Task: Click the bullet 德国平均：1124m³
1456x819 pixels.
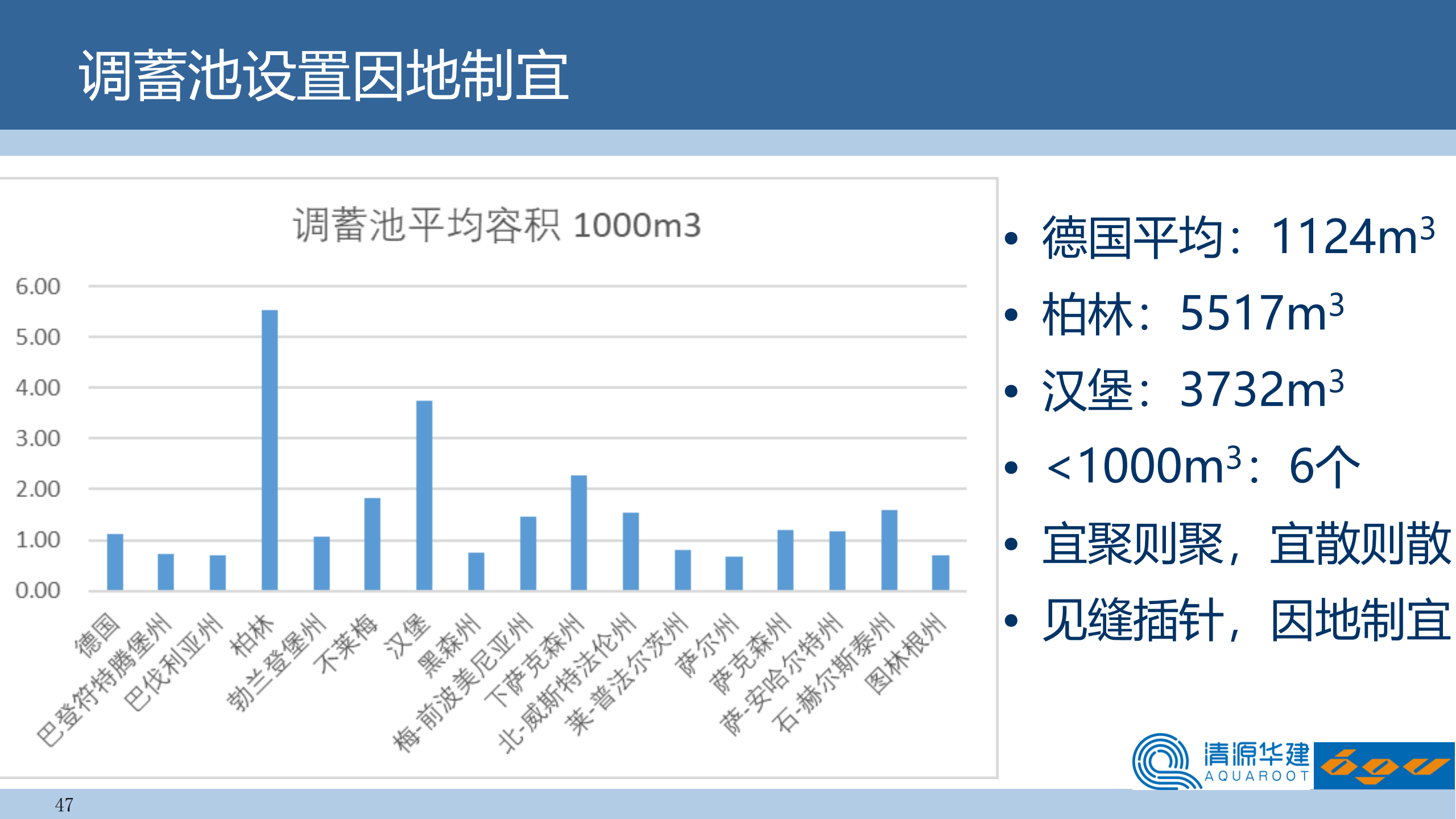Action: coord(1238,237)
